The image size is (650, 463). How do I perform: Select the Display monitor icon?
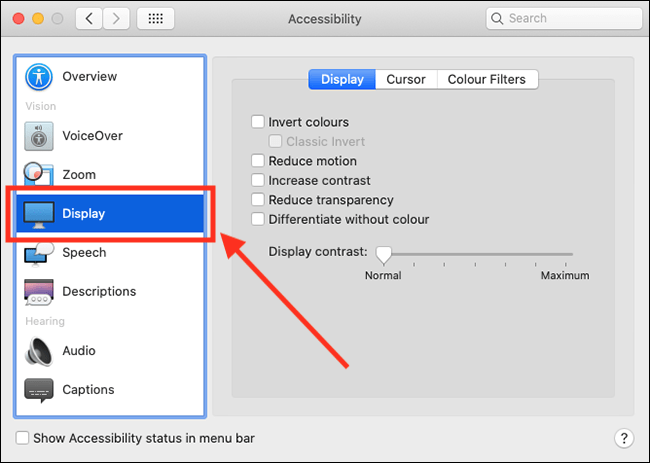(x=39, y=214)
